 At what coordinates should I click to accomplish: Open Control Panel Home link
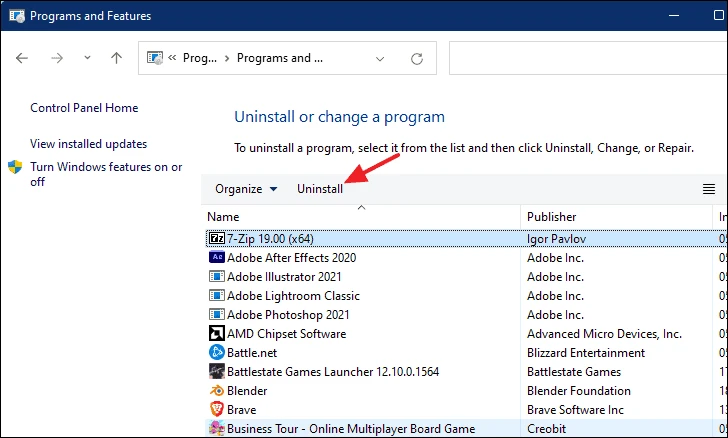click(84, 108)
